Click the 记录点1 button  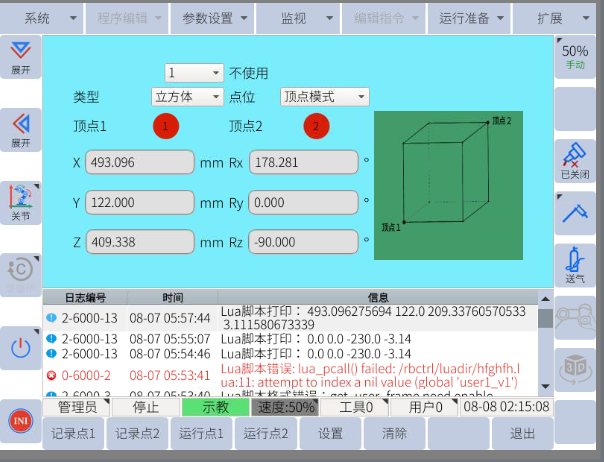(x=72, y=433)
